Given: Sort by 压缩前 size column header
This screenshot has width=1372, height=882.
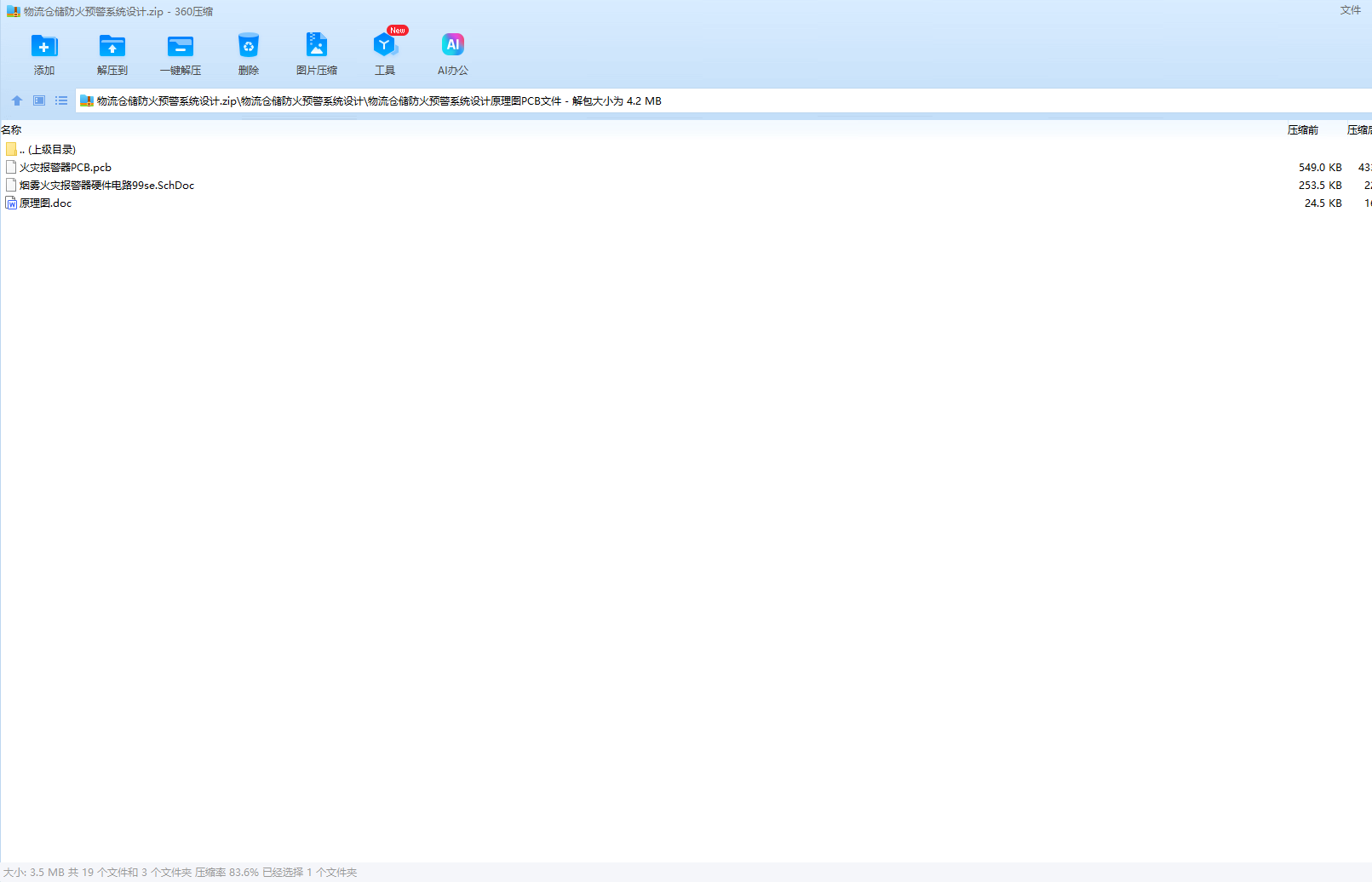Looking at the screenshot, I should (x=1302, y=129).
